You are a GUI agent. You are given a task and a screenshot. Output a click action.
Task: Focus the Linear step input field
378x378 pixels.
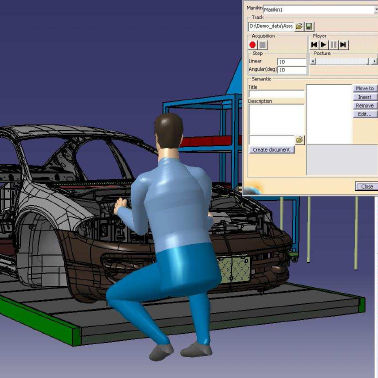292,62
